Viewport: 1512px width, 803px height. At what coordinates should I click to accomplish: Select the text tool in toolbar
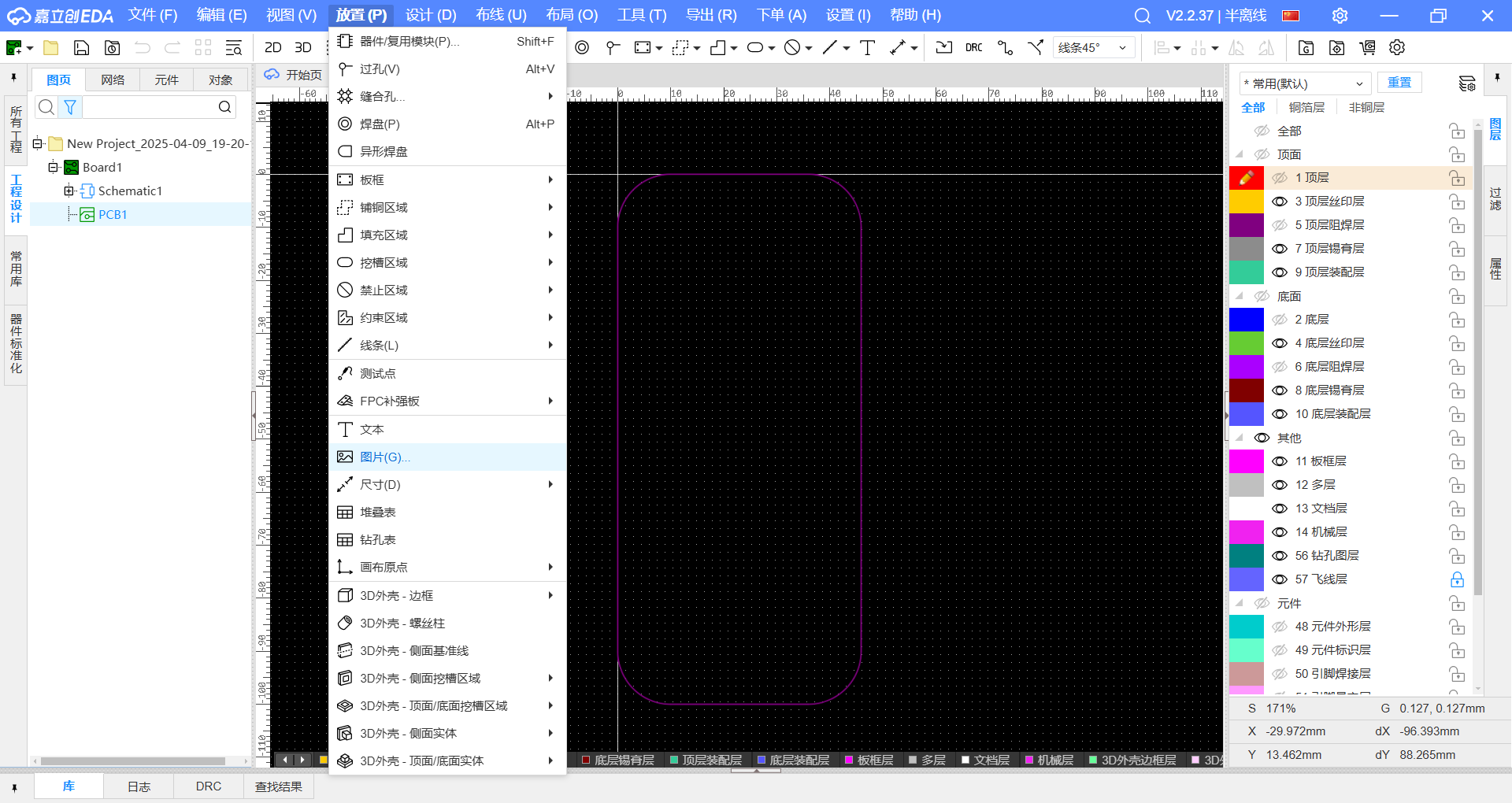point(867,48)
